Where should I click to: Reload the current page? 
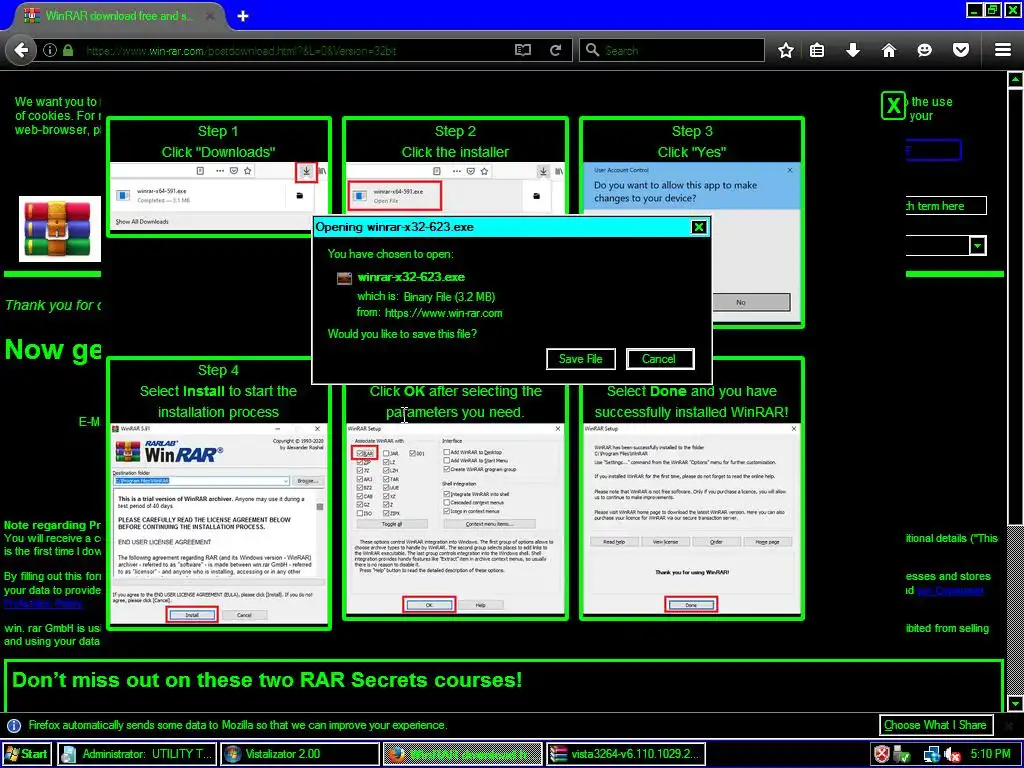[x=556, y=50]
